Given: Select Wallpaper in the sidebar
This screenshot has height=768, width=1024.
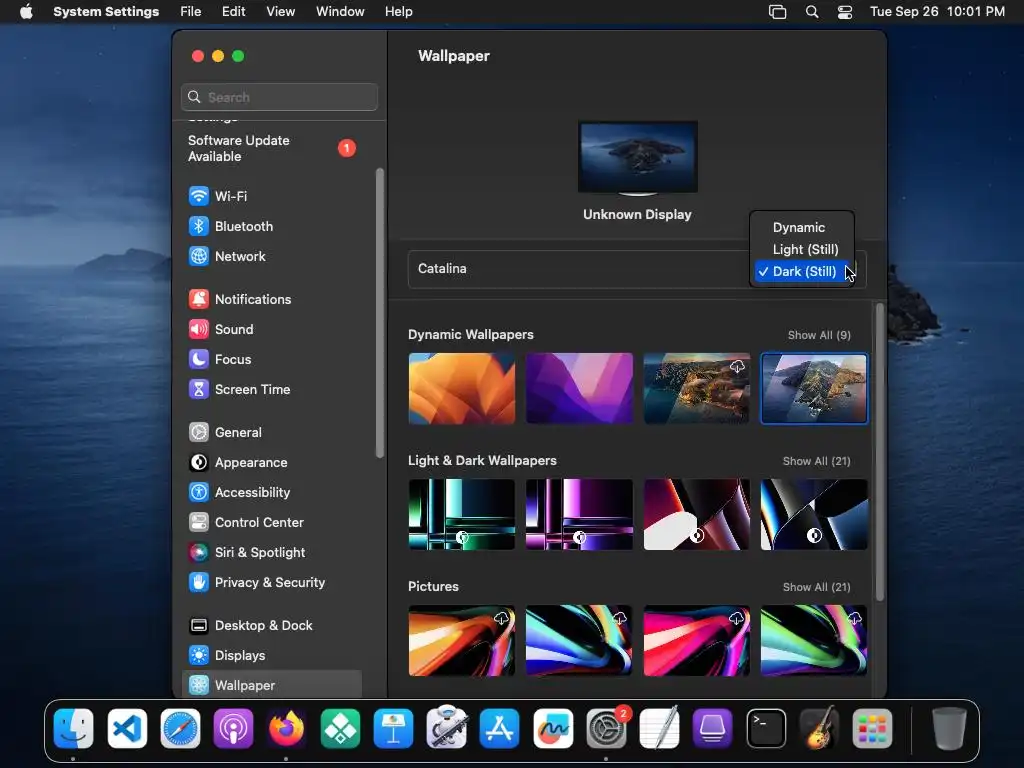Looking at the screenshot, I should coord(272,685).
